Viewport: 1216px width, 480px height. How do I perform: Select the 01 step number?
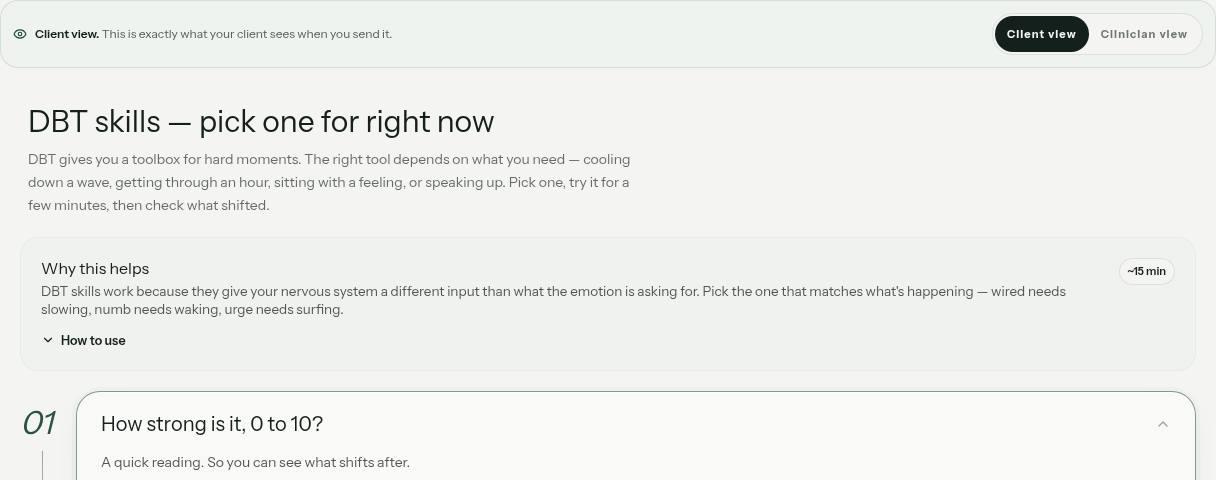pos(39,423)
